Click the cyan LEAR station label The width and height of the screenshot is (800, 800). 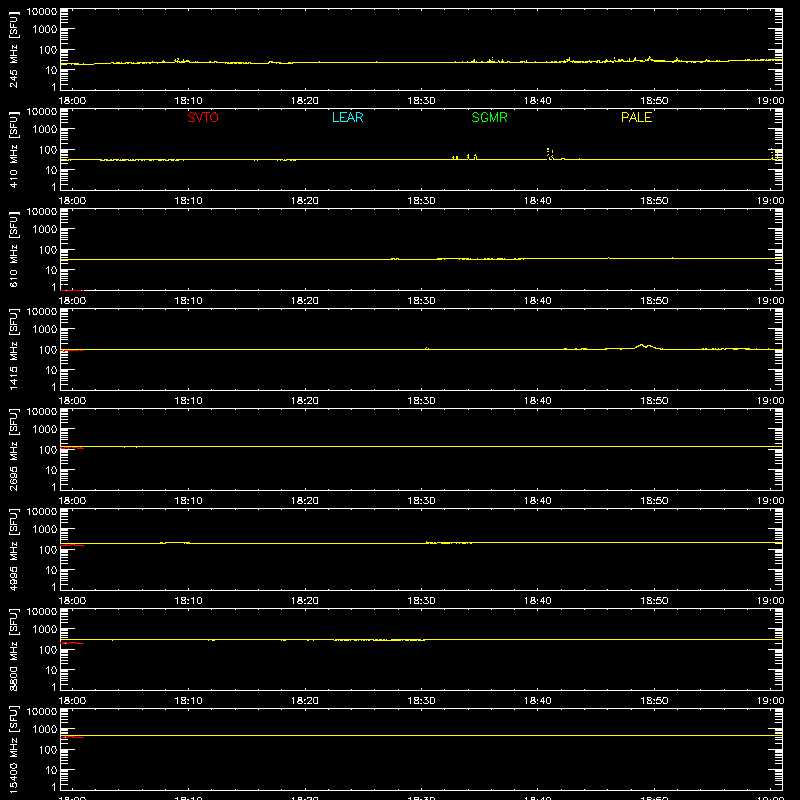[x=347, y=117]
